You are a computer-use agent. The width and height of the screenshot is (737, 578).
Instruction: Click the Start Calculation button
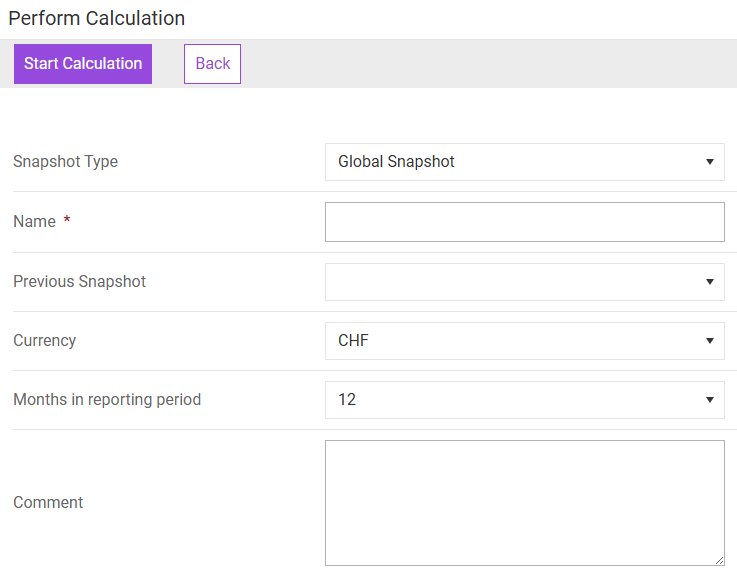click(83, 64)
